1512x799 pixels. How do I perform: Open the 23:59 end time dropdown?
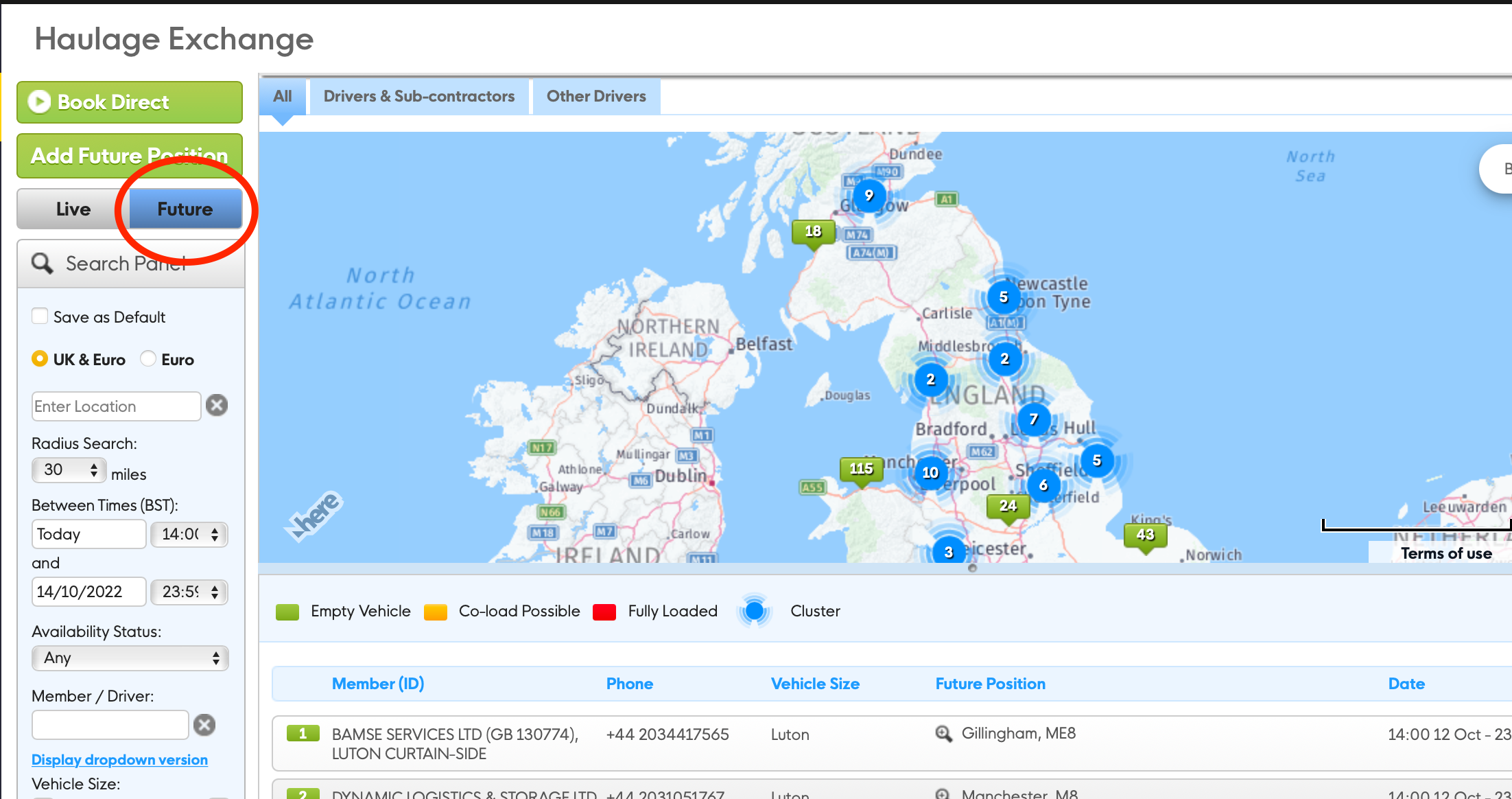pyautogui.click(x=189, y=592)
